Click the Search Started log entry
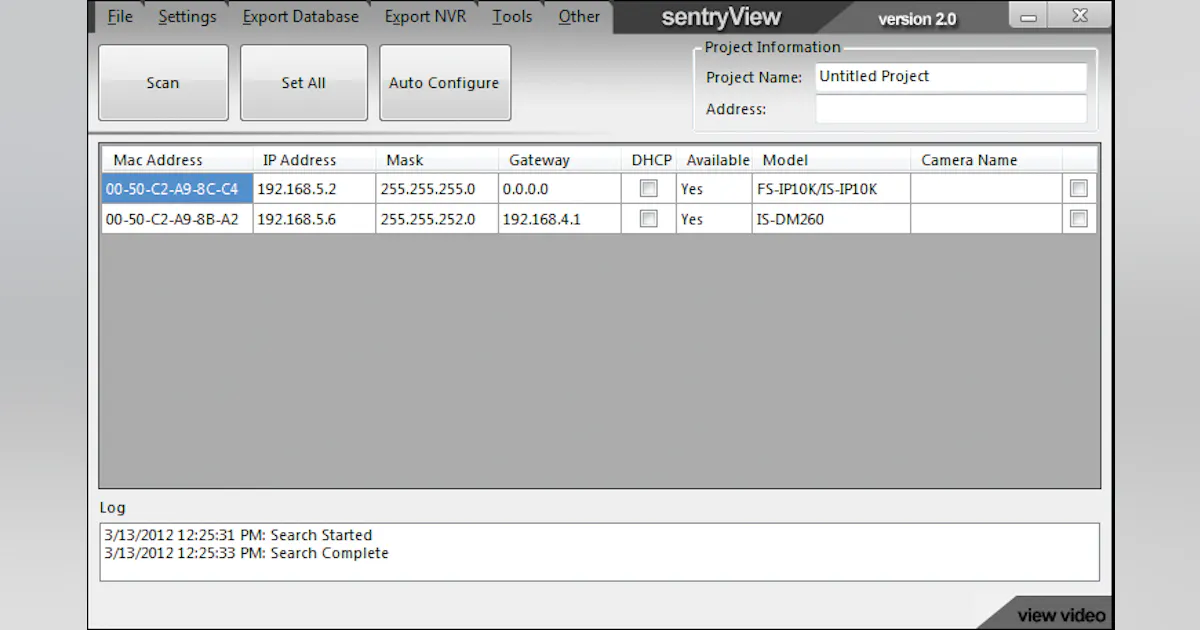The image size is (1200, 630). click(238, 535)
